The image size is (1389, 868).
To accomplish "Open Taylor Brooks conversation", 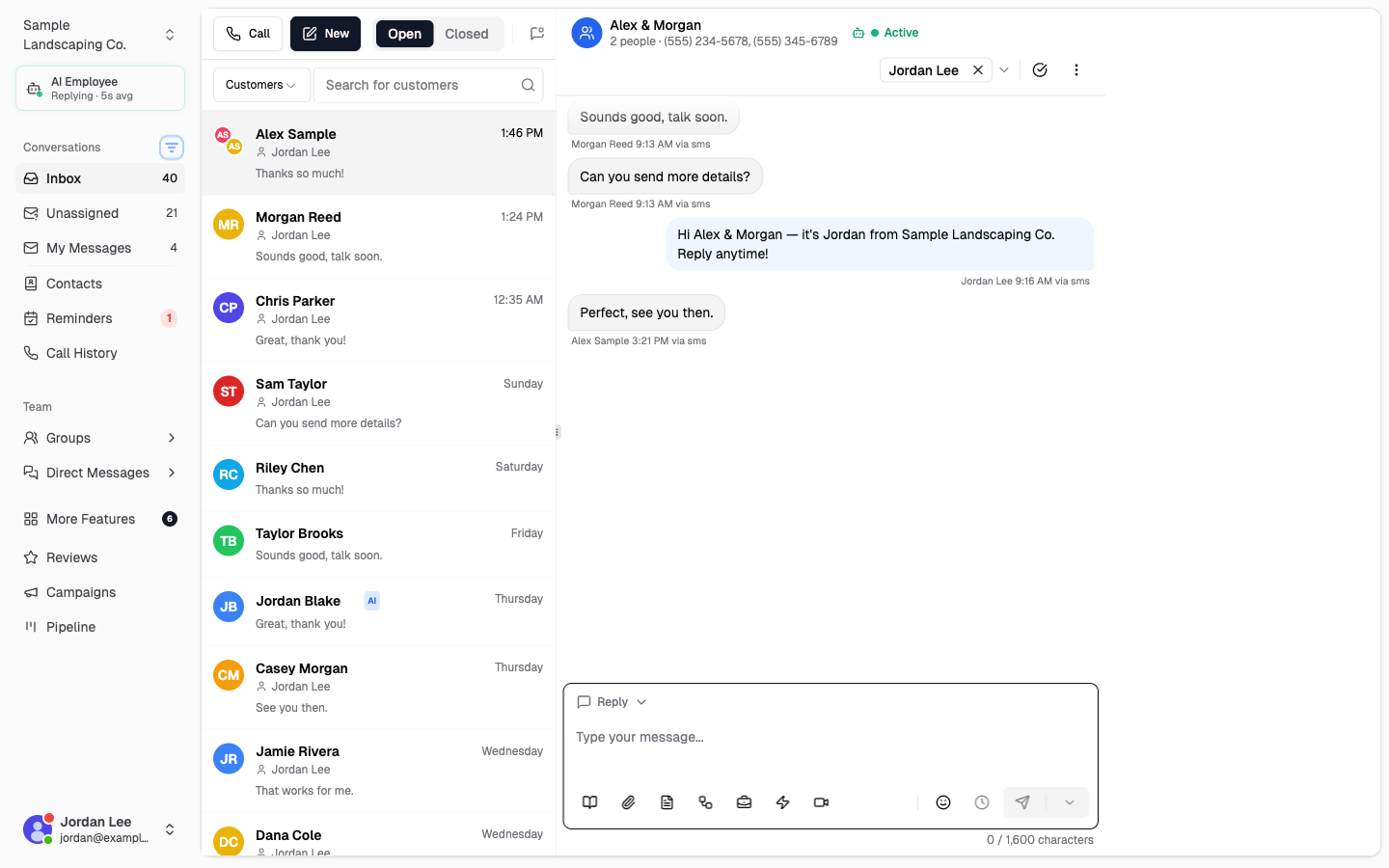I will [378, 544].
